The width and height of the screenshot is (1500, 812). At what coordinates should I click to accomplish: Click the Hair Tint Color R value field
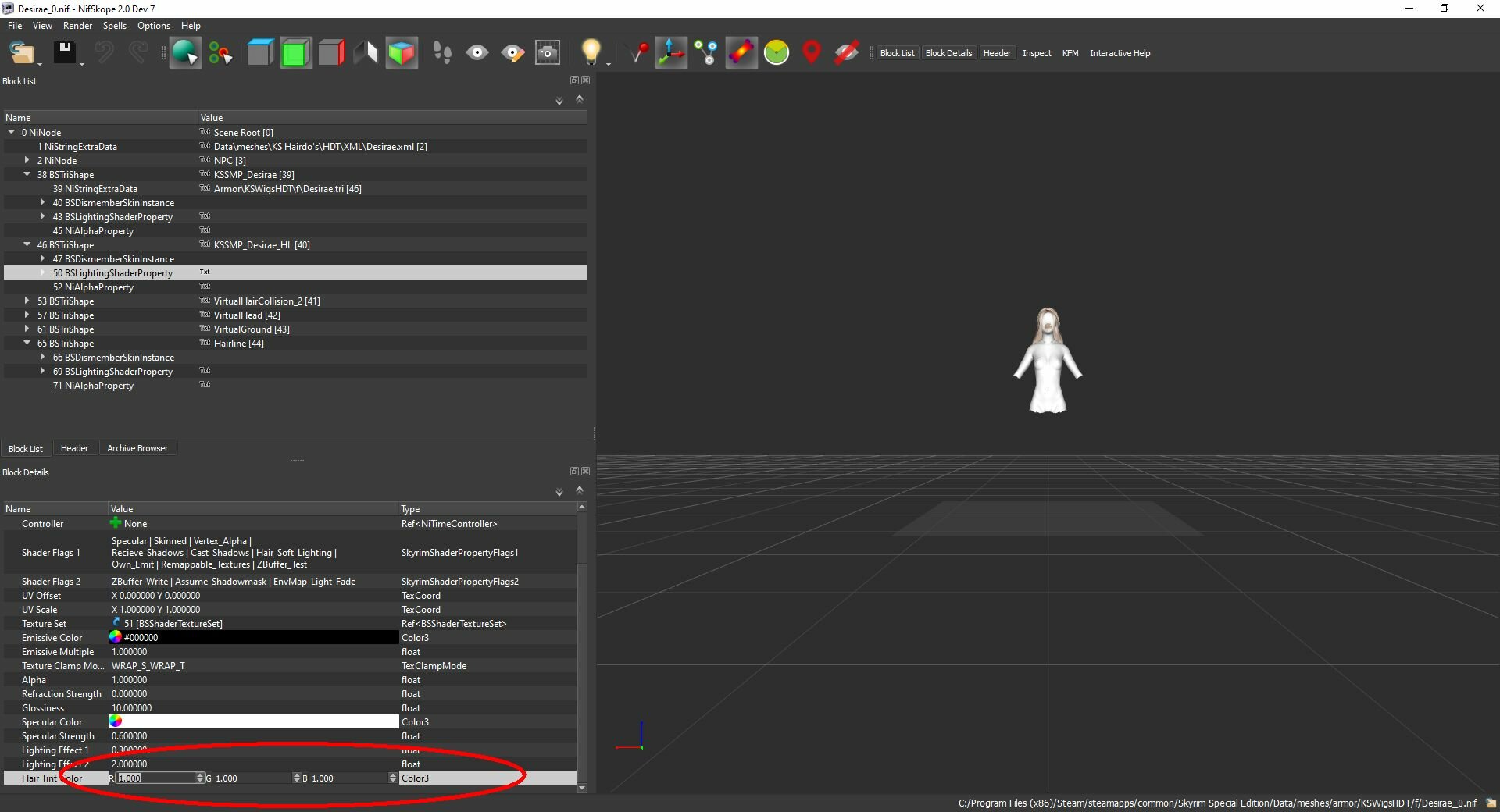(158, 778)
